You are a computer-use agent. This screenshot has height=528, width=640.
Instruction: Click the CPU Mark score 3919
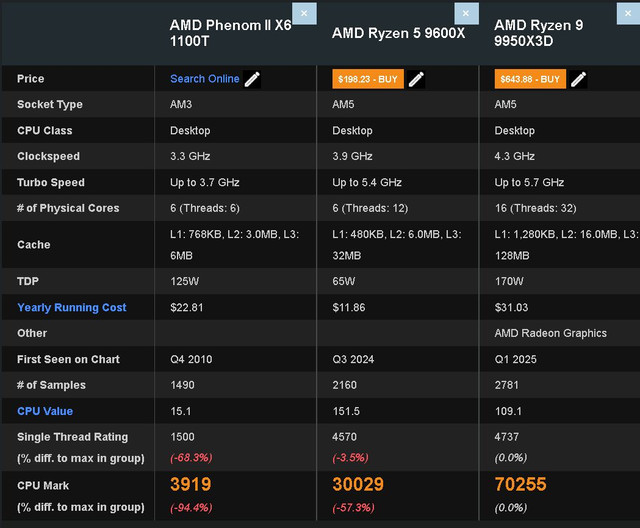191,484
